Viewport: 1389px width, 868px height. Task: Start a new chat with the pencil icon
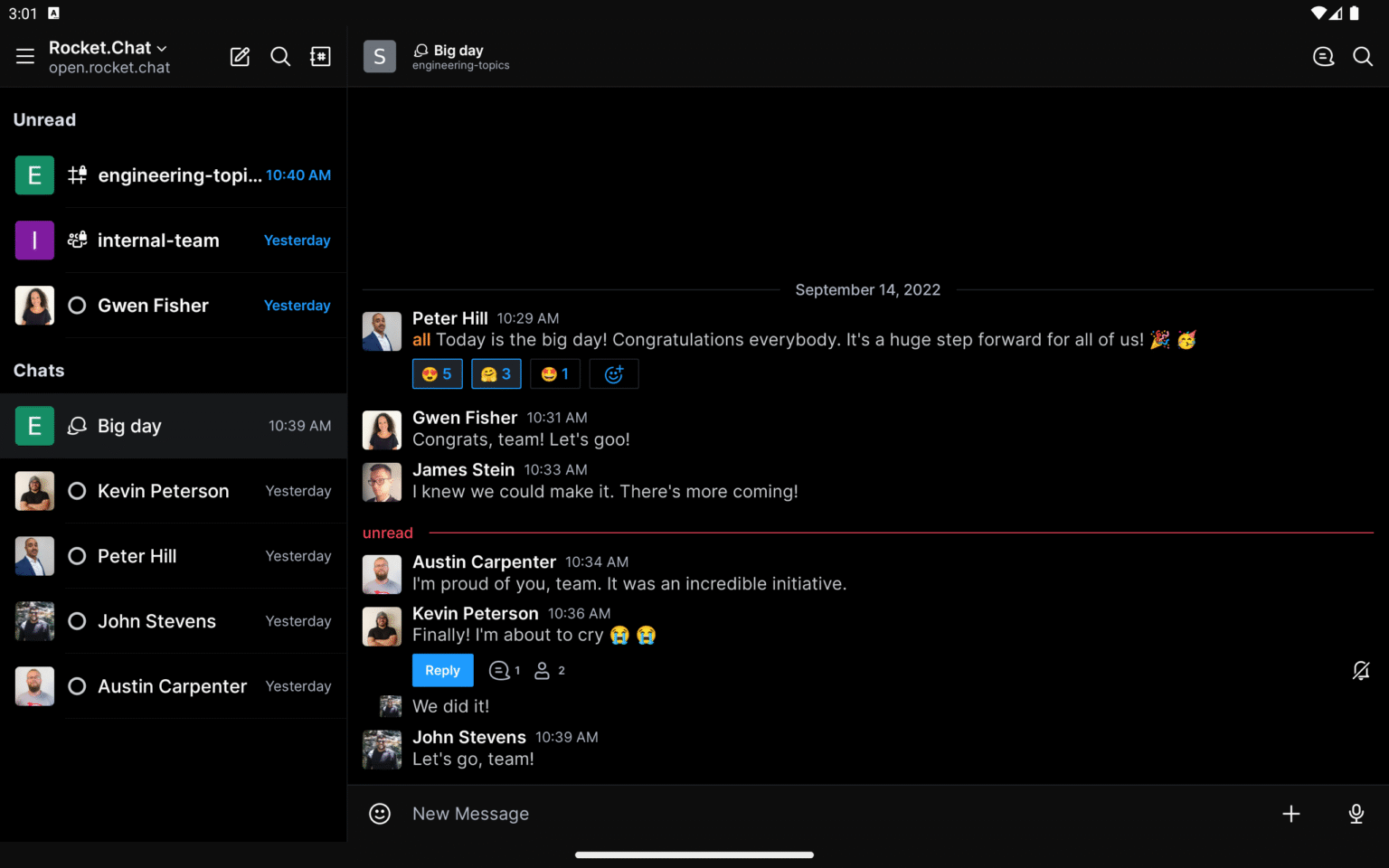(x=240, y=56)
